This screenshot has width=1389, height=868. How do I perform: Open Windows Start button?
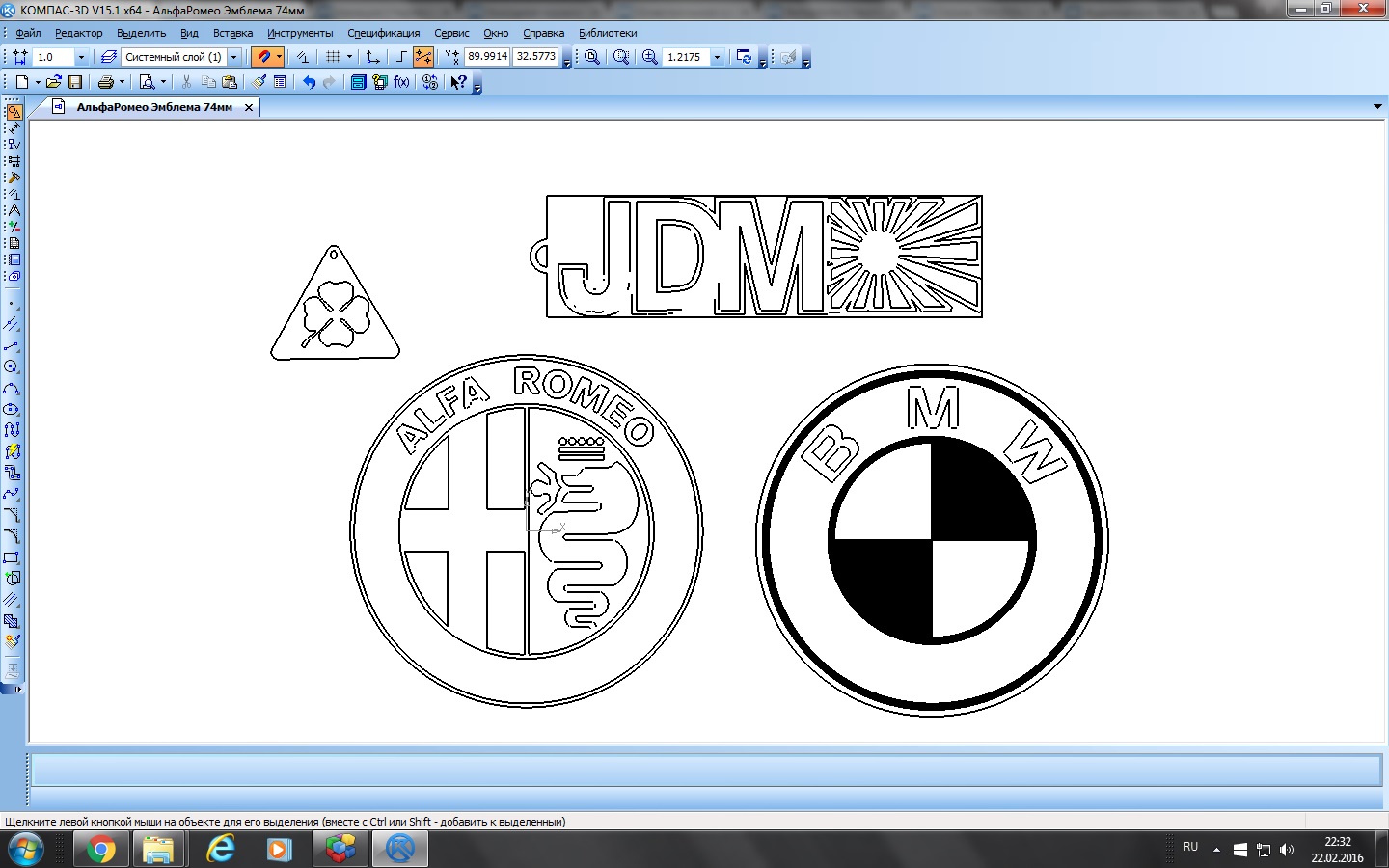point(24,850)
